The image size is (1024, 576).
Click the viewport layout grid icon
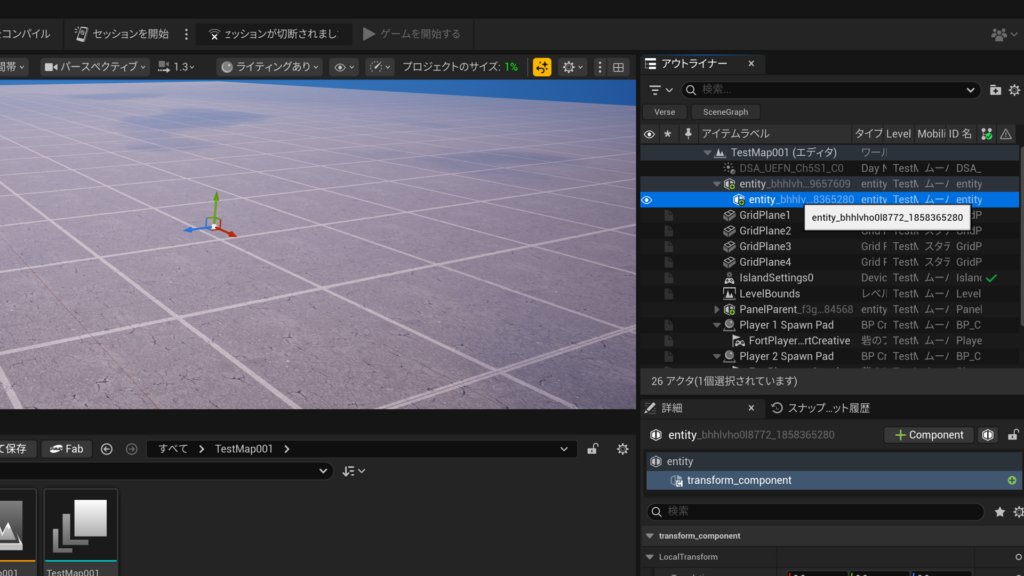click(618, 67)
